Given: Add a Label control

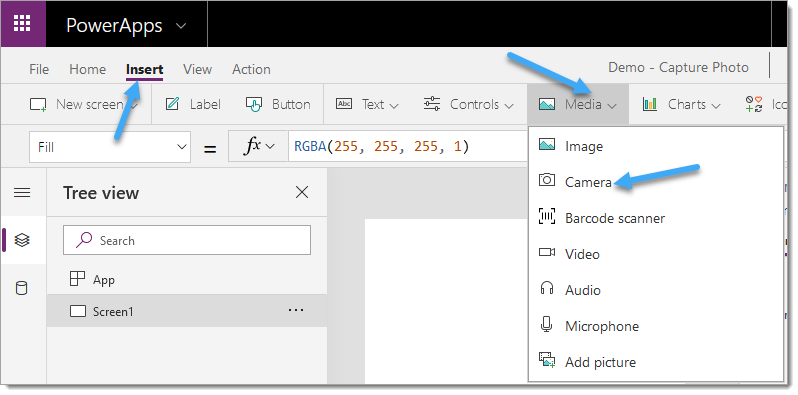Looking at the screenshot, I should click(193, 104).
